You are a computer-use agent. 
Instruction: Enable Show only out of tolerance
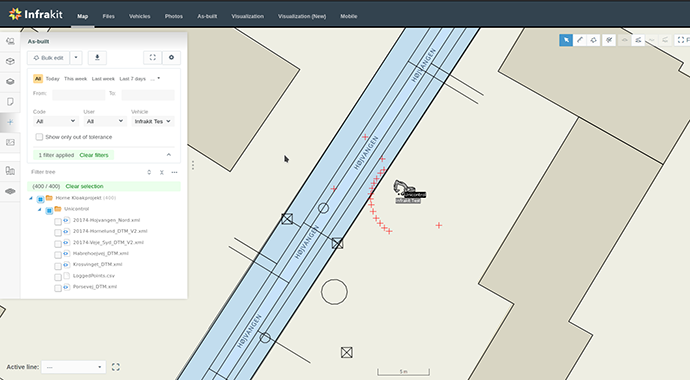click(x=39, y=137)
